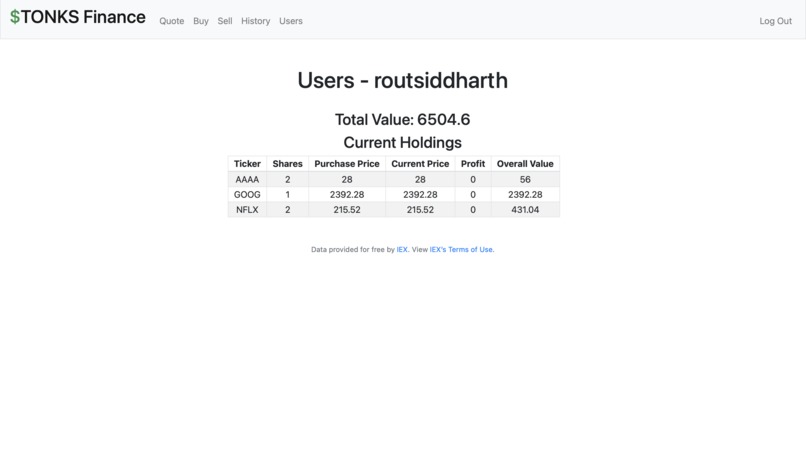Follow the IEX data provider link
This screenshot has width=806, height=457.
(402, 249)
